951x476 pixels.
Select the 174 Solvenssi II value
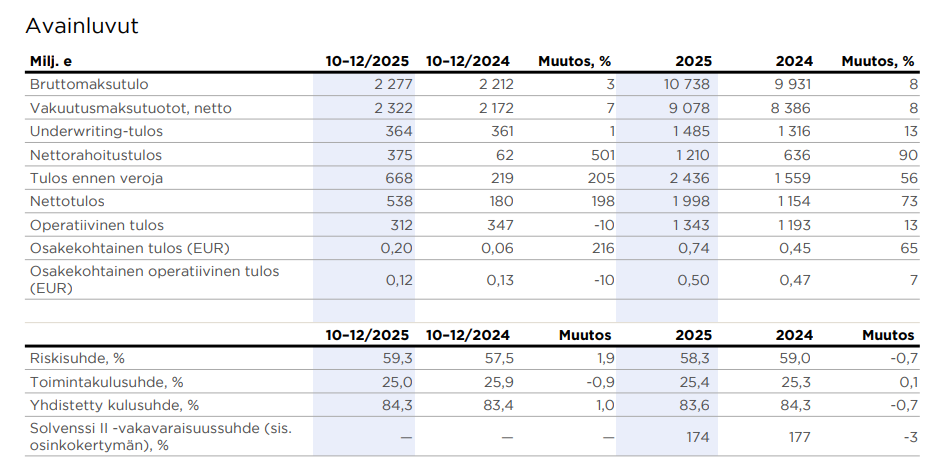[x=700, y=438]
